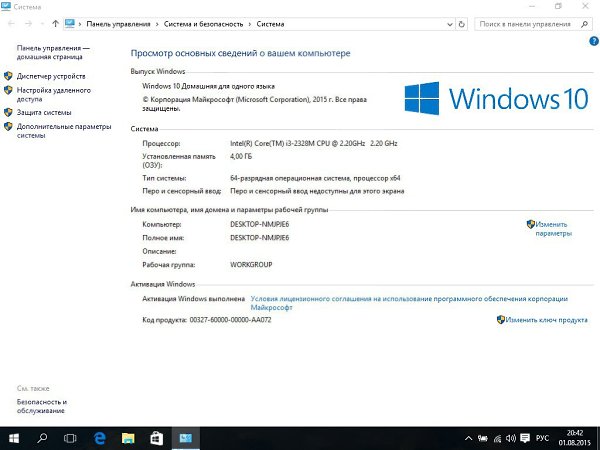This screenshot has width=600, height=450.
Task: Click the Forward navigation arrow
Action: click(28, 24)
